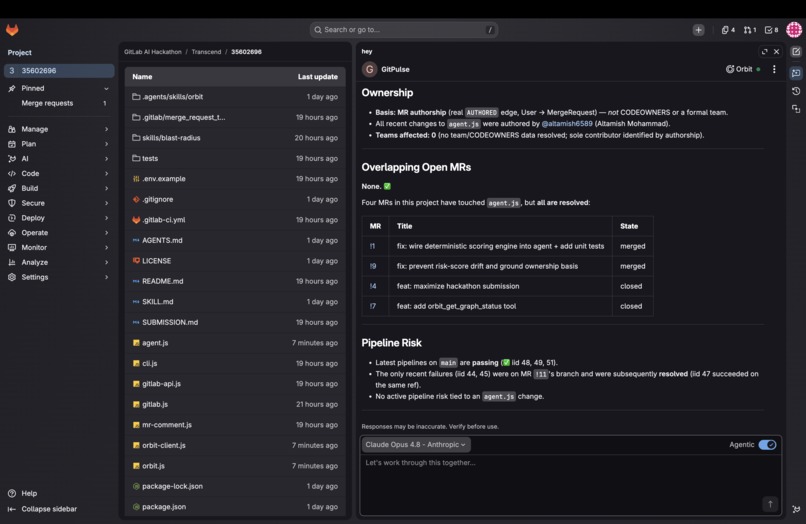Open the orbit-client.js file
The image size is (806, 524).
163,445
